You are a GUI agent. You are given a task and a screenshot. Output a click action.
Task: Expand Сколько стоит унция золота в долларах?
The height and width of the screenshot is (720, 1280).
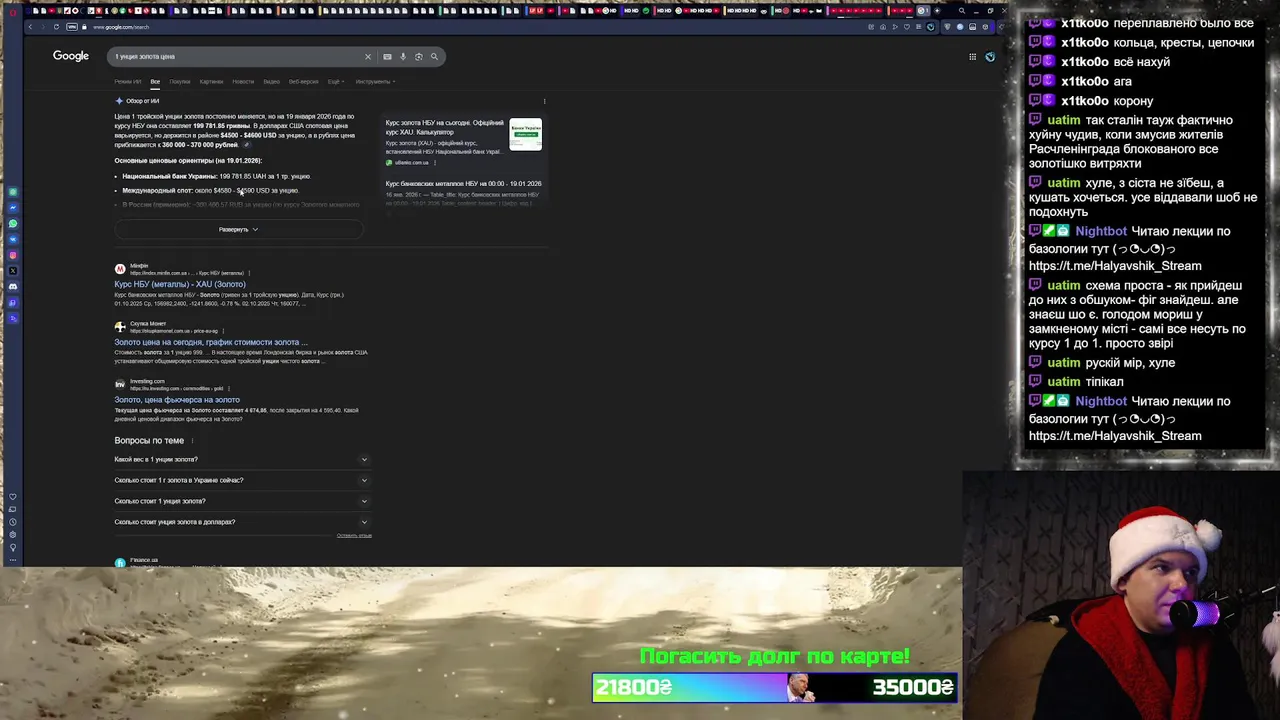pyautogui.click(x=241, y=522)
